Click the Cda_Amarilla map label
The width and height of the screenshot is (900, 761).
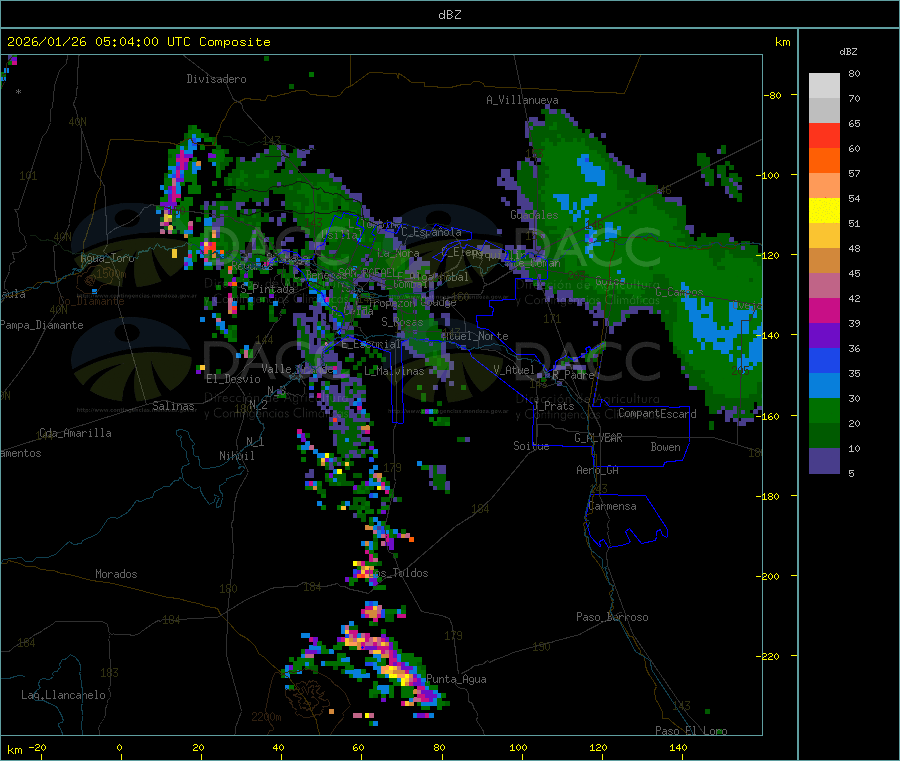(75, 433)
